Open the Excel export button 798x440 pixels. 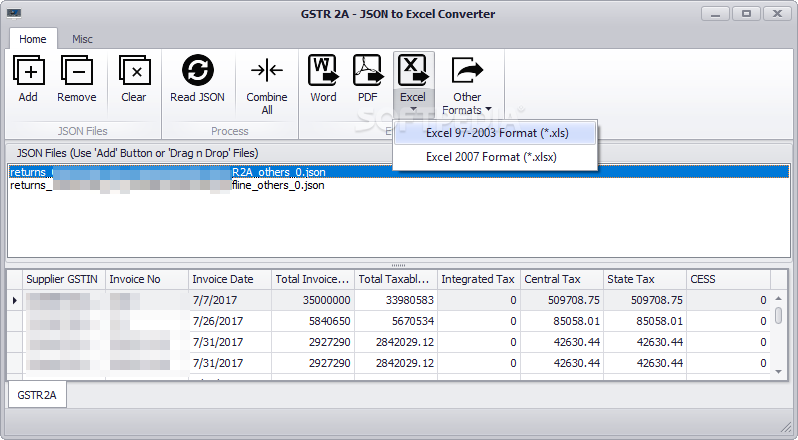413,83
